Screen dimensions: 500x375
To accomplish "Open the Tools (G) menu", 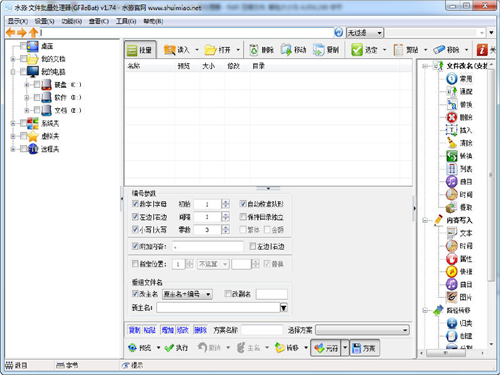I will tap(126, 21).
